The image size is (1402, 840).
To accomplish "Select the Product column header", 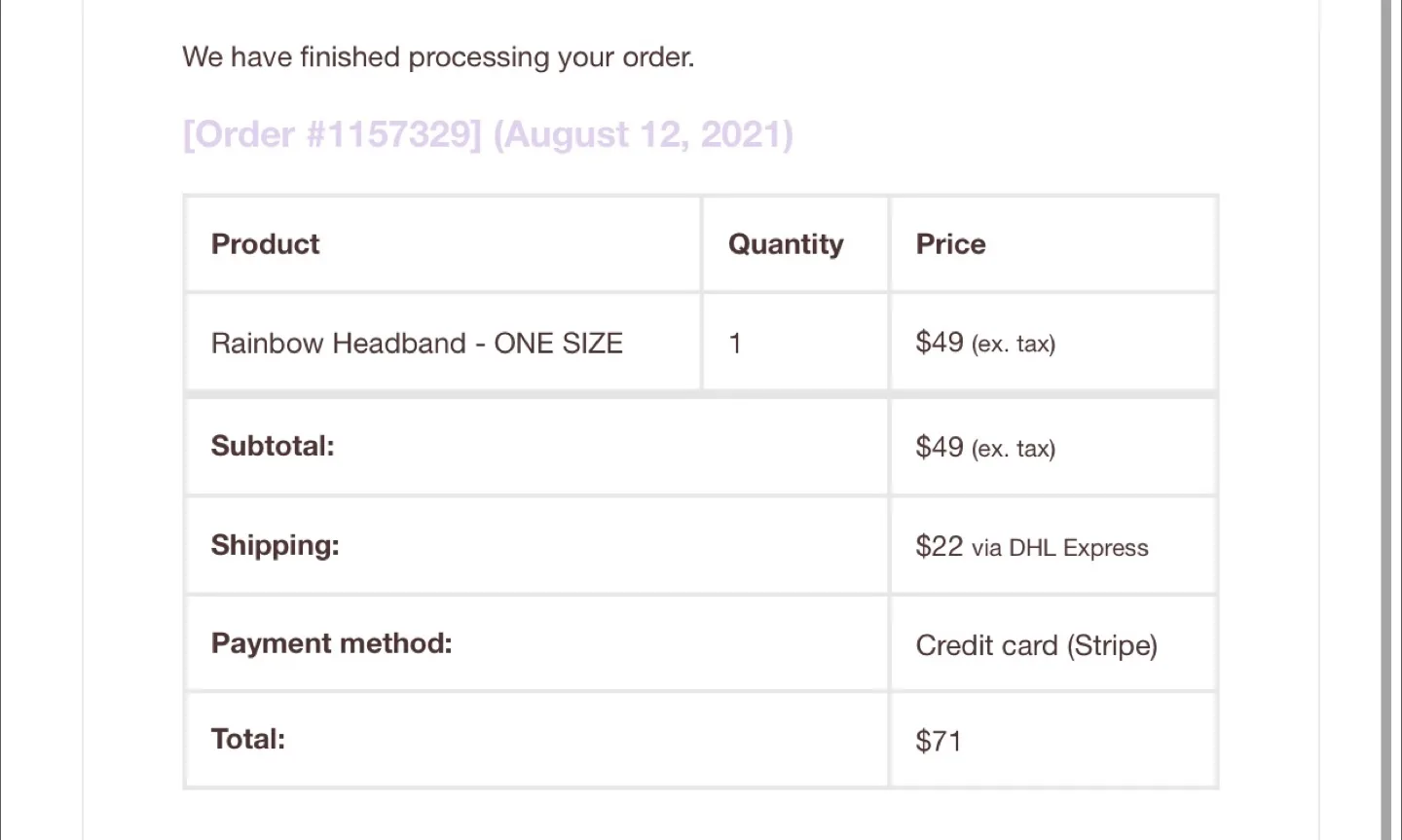I will (x=266, y=244).
